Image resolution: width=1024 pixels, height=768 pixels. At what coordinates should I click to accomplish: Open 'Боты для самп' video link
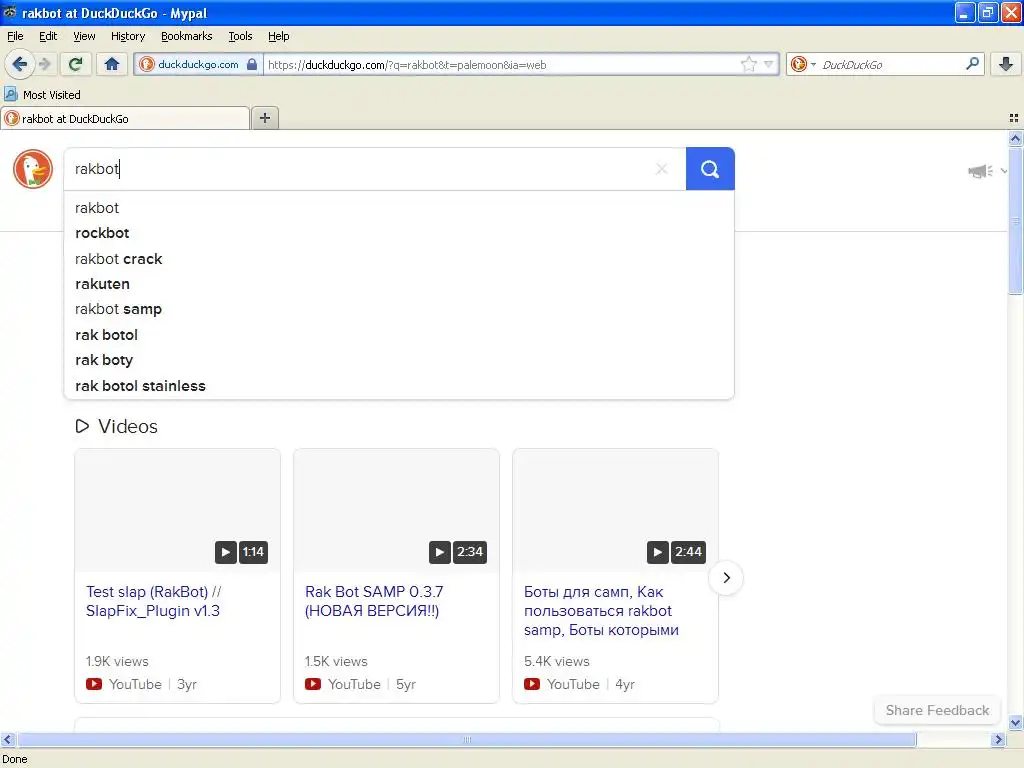601,611
